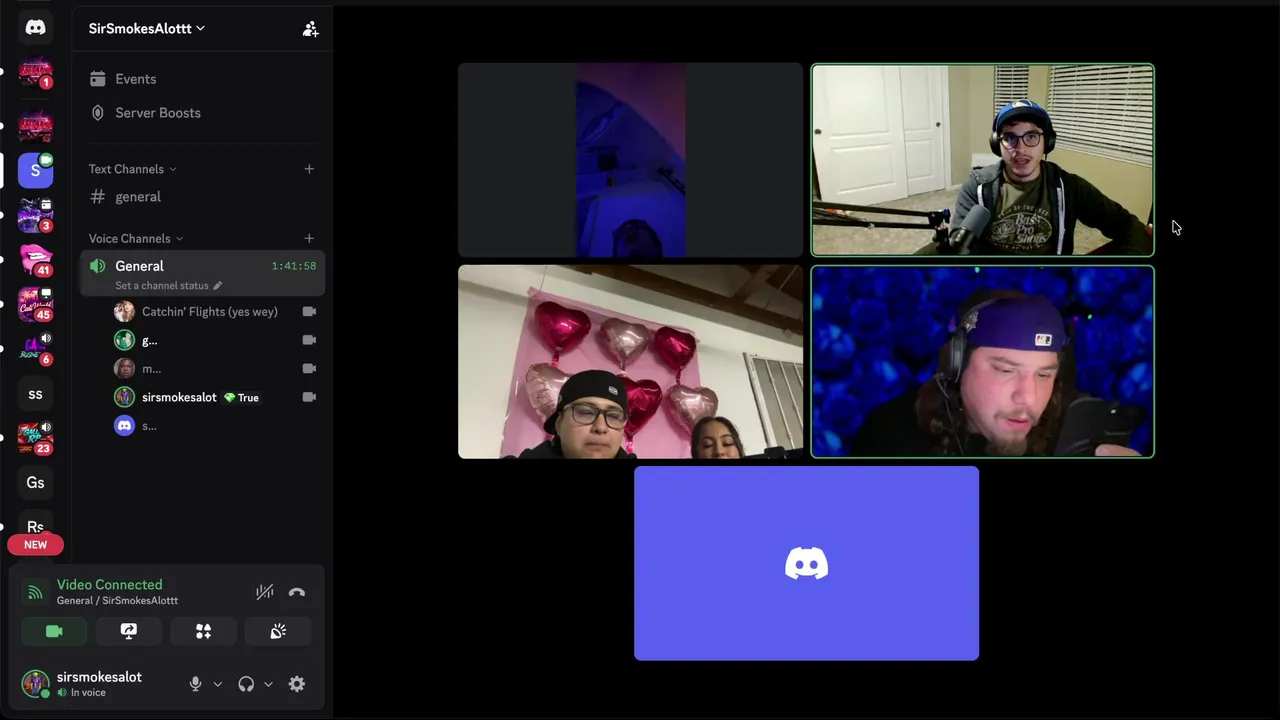Click Video Connected status text
This screenshot has width=1280, height=720.
click(109, 585)
